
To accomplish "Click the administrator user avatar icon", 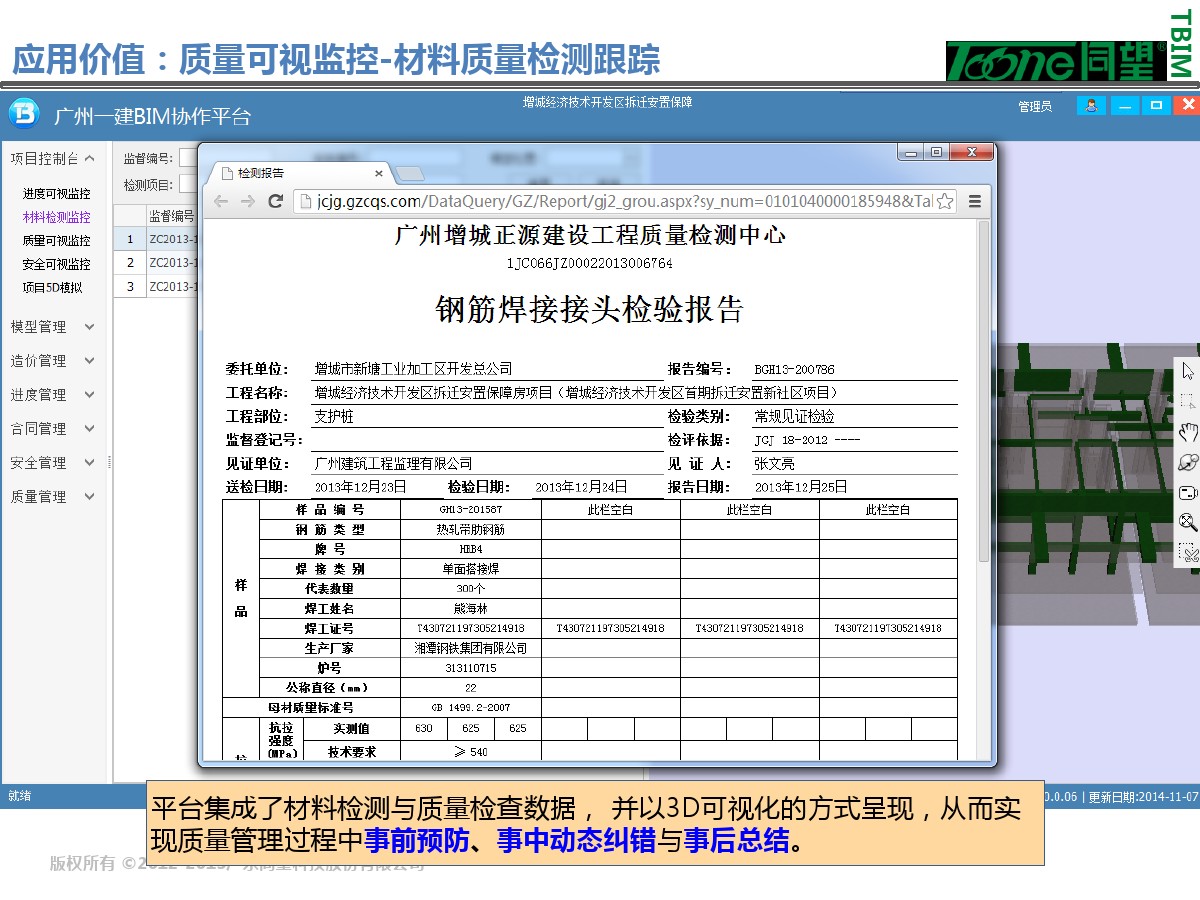I will [x=1091, y=105].
